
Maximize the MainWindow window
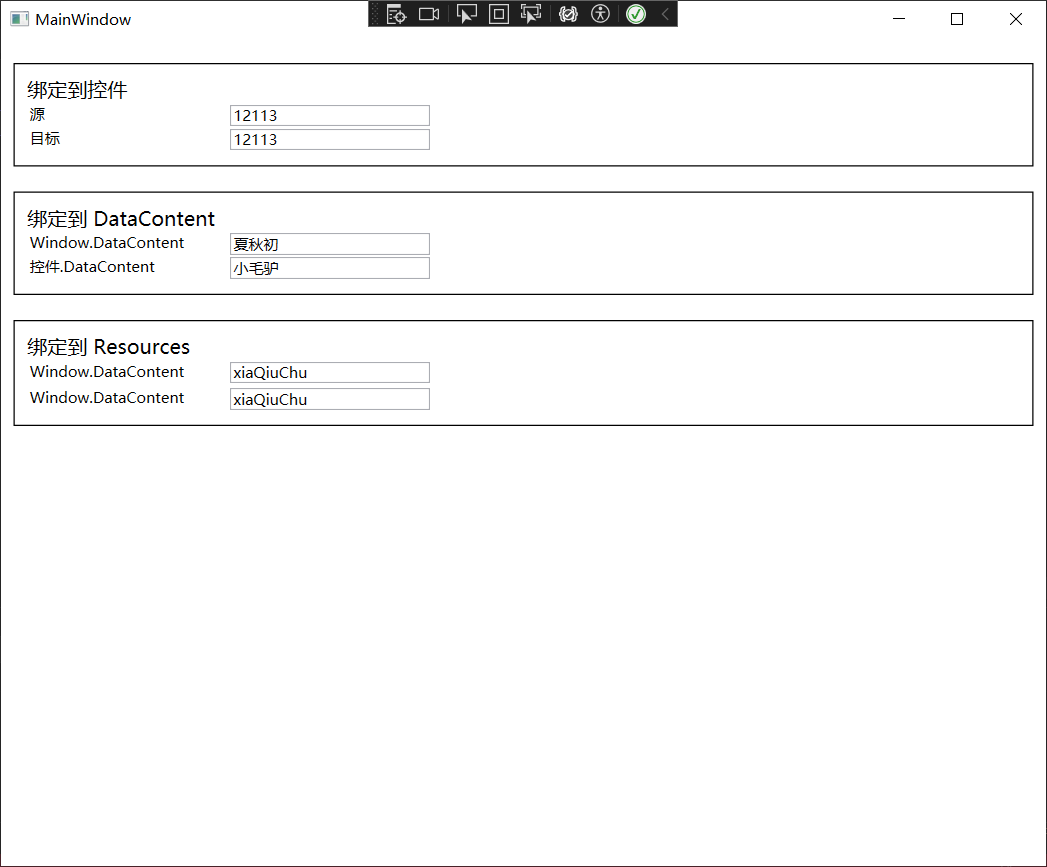(x=957, y=19)
